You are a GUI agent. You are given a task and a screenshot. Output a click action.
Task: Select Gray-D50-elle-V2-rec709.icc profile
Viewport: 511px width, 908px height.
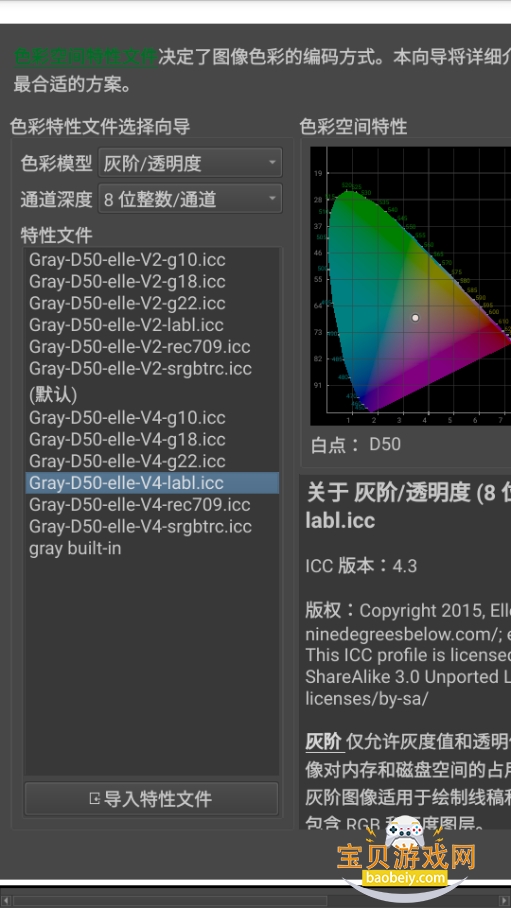click(152, 346)
